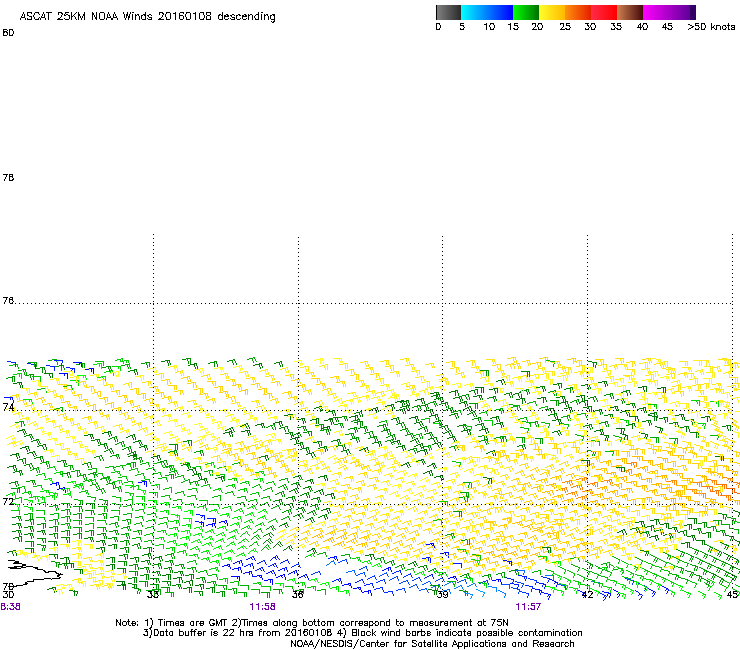
Task: Click the 74 latitude axis label
Action: click(8, 407)
